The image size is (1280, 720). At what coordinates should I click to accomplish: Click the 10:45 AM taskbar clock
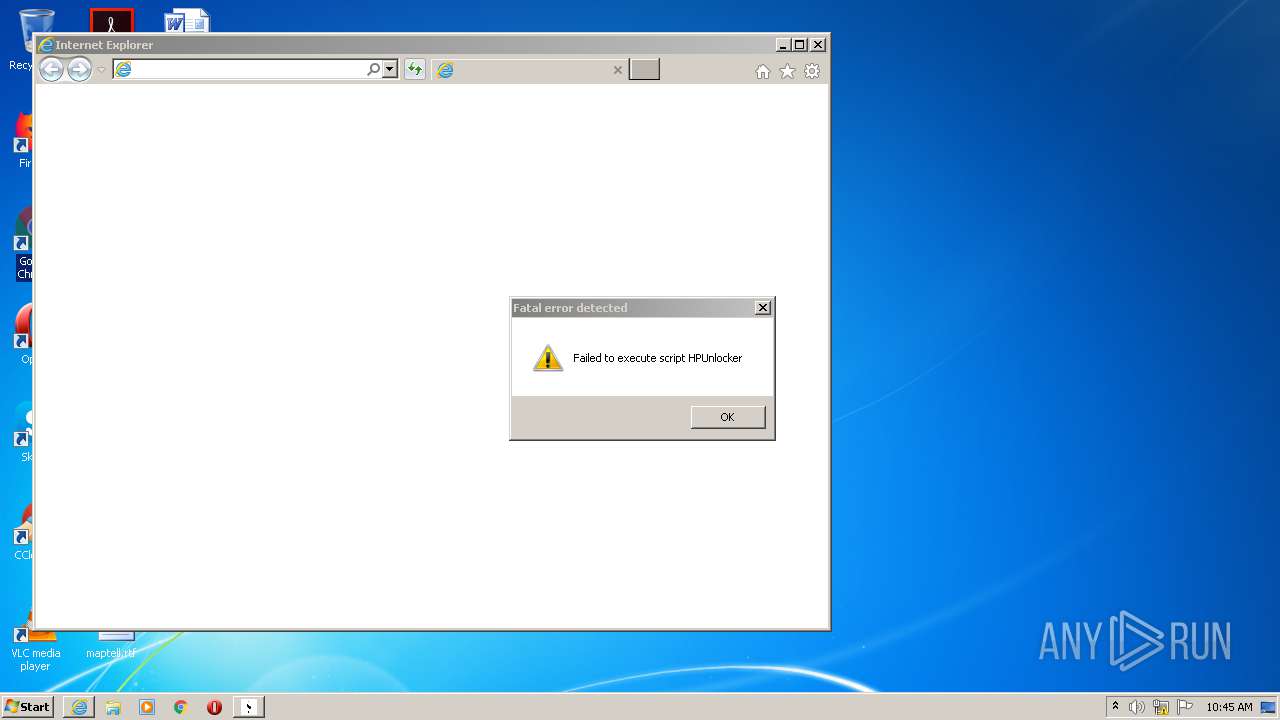pyautogui.click(x=1229, y=707)
